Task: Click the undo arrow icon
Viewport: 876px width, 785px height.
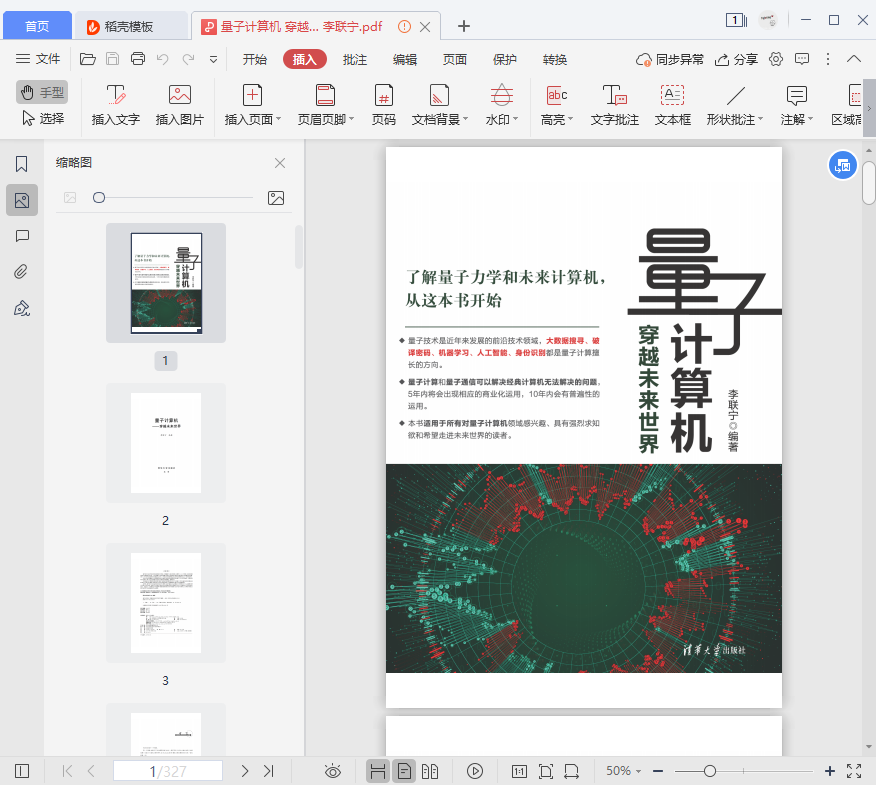Action: 163,59
